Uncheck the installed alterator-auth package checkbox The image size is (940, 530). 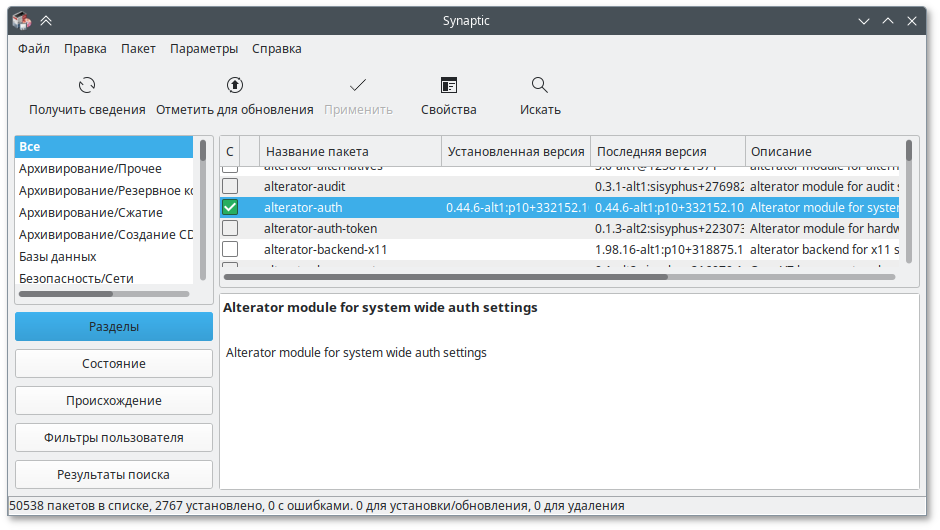230,208
